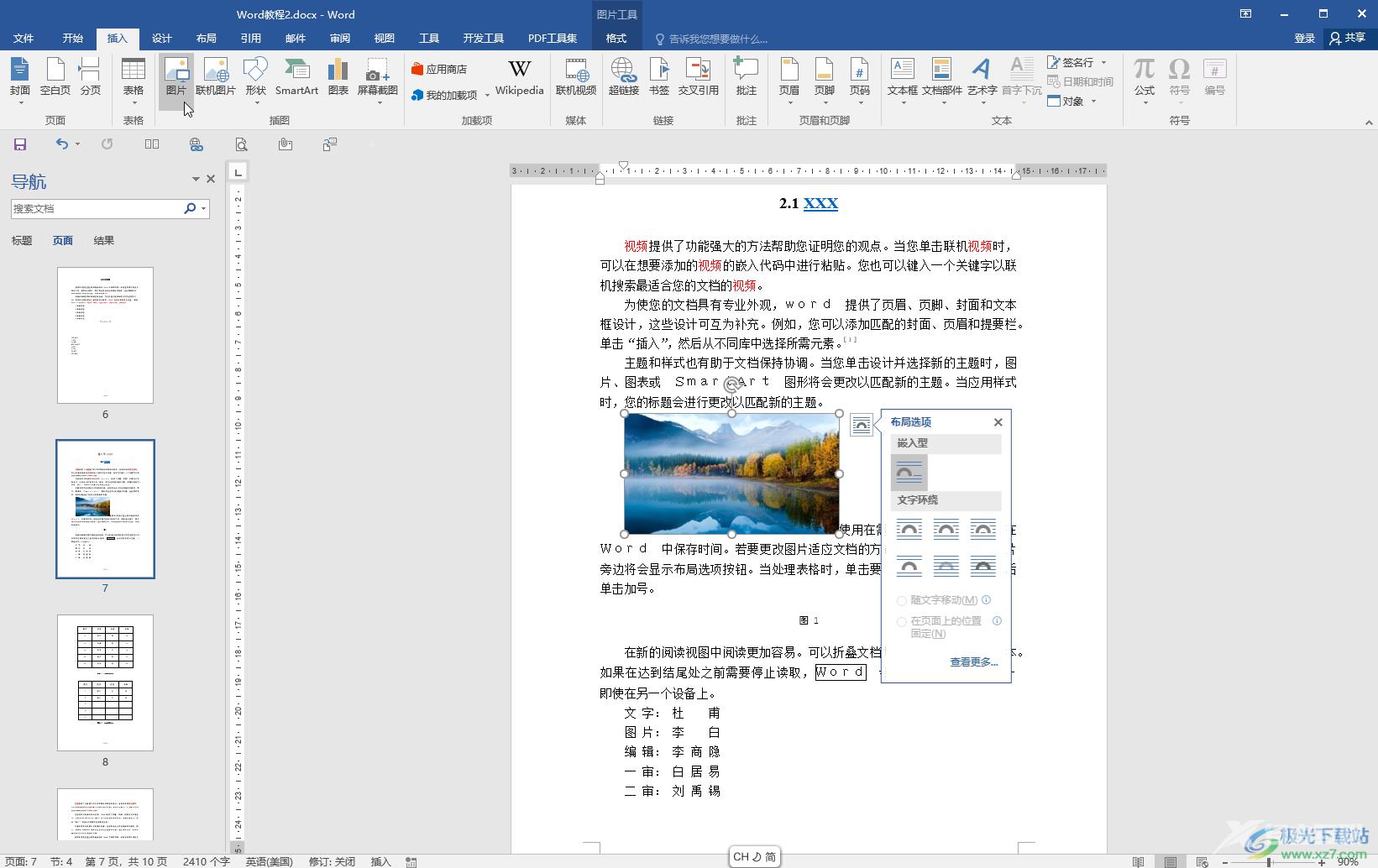Expand the Undo history dropdown arrow
Viewport: 1378px width, 868px height.
77,144
